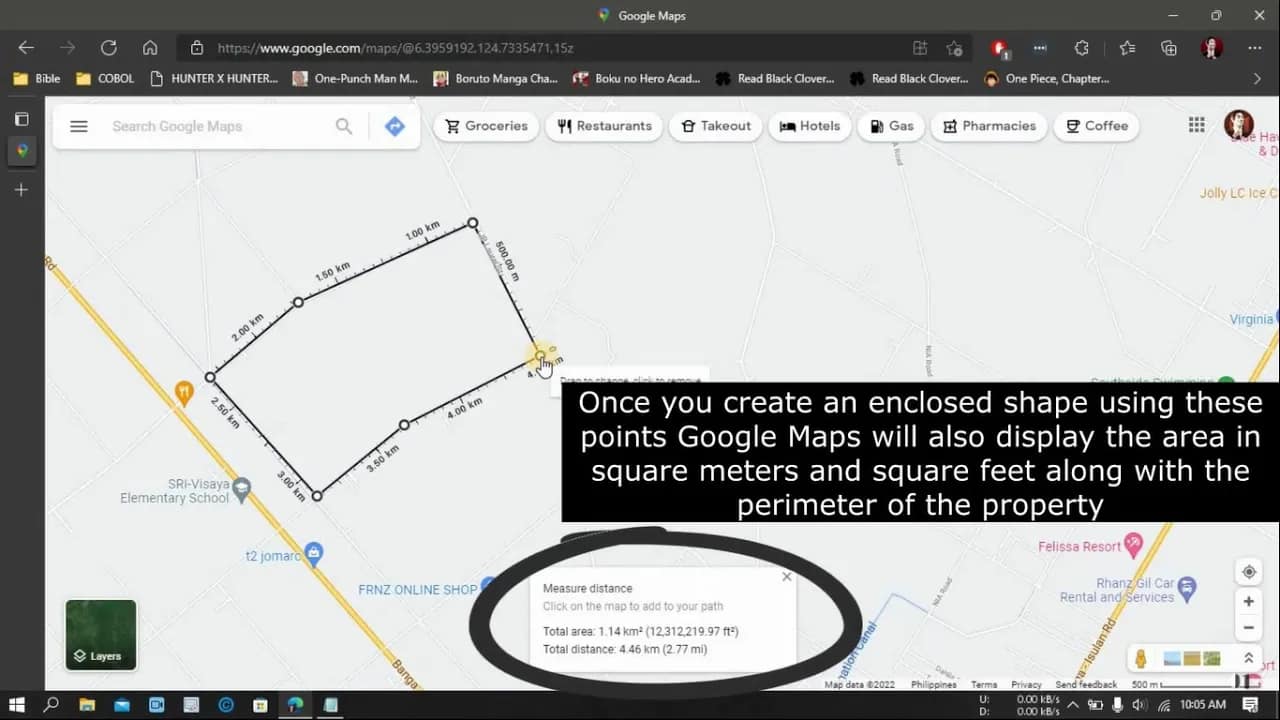Image resolution: width=1280 pixels, height=720 pixels.
Task: Open directions with the blue arrow icon
Action: 395,126
